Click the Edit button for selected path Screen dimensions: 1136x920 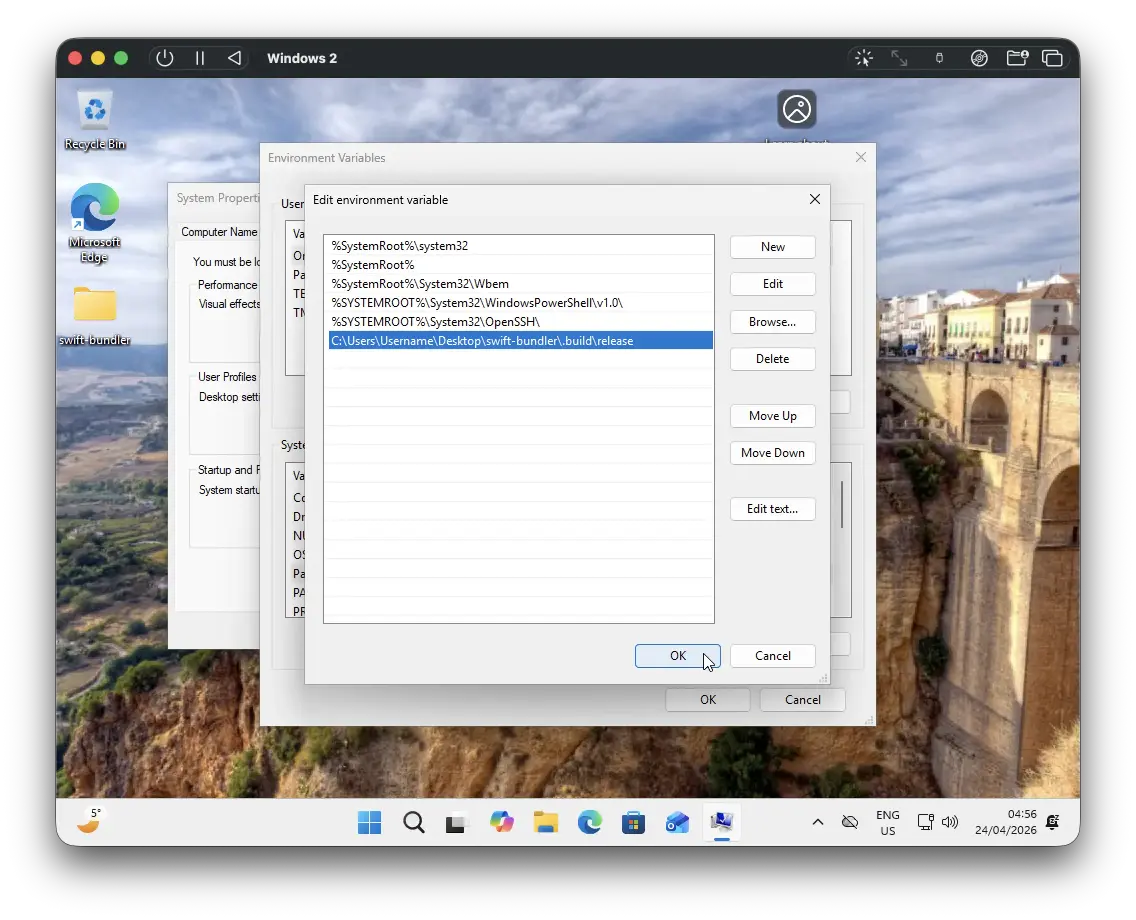tap(772, 284)
